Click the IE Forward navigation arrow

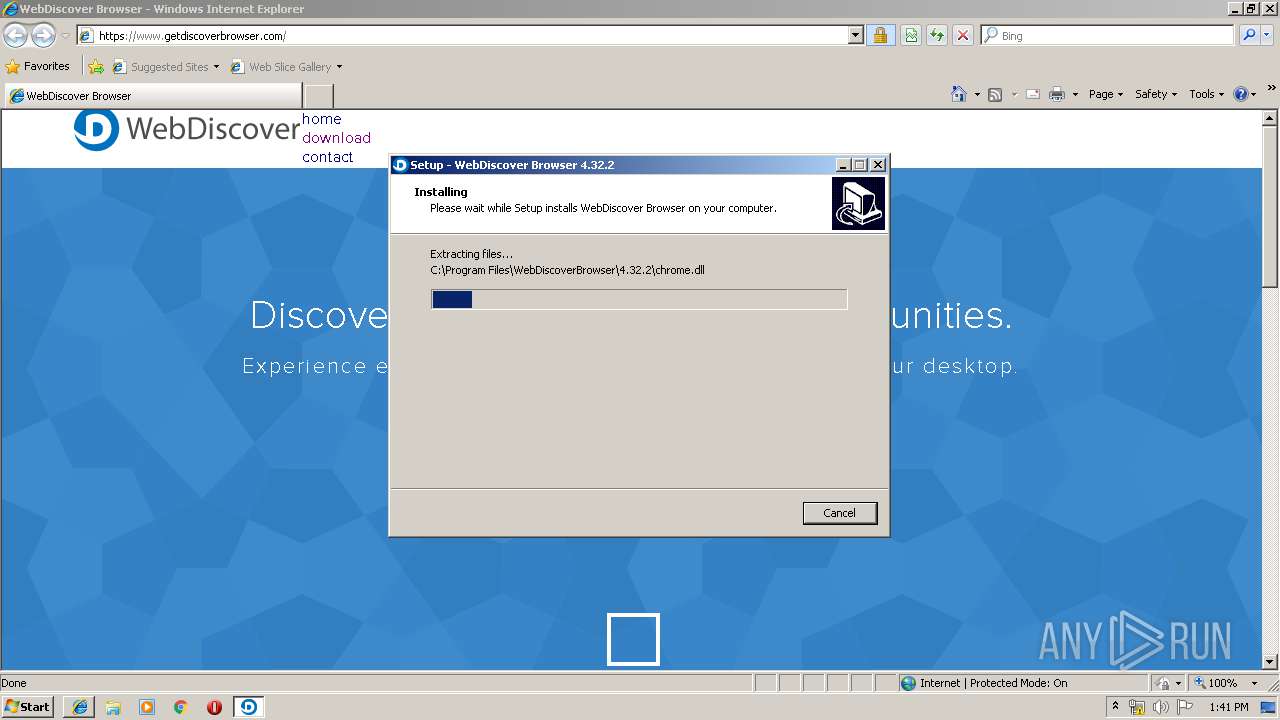(43, 36)
